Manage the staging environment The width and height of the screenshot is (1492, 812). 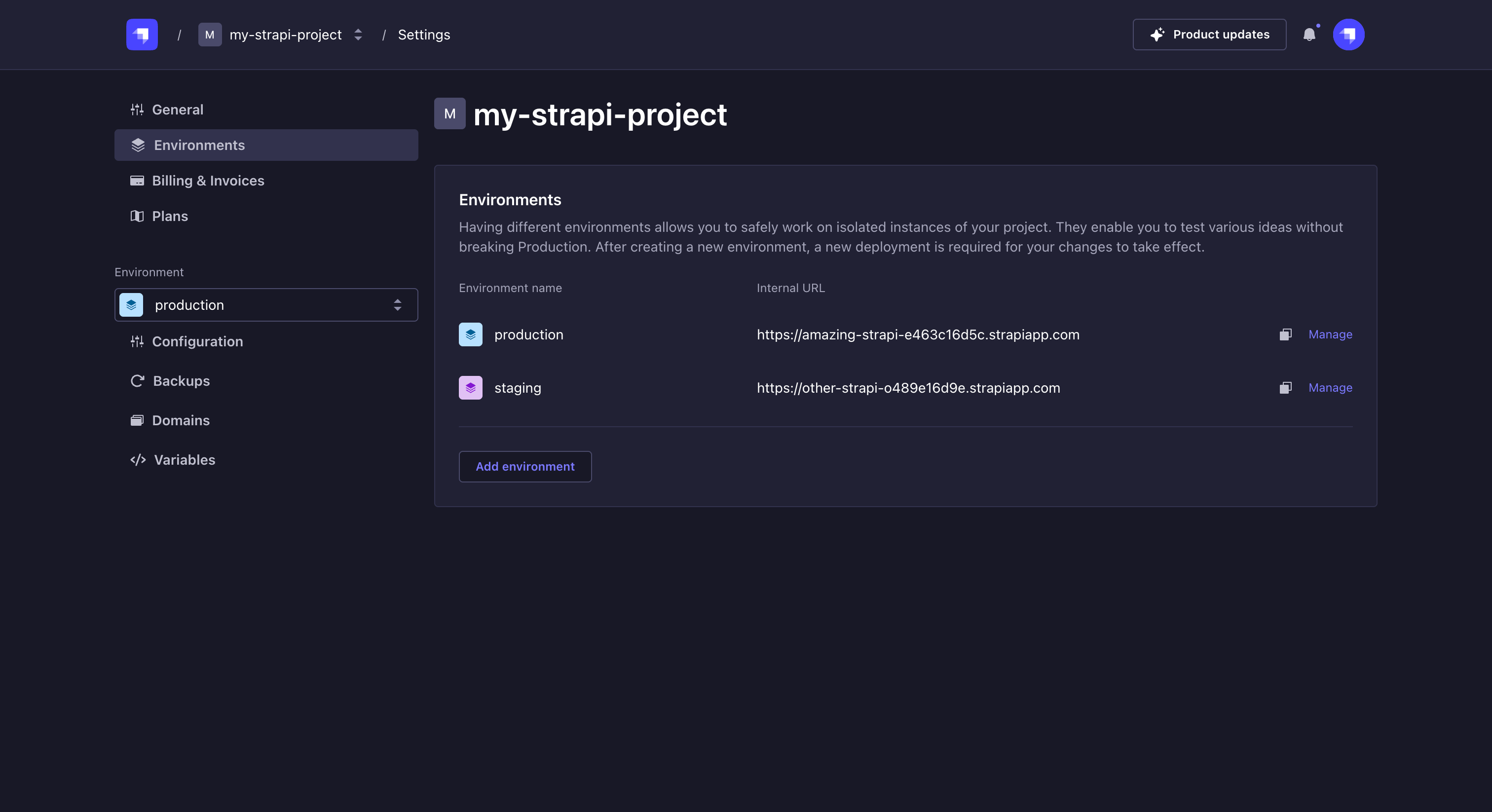1330,388
